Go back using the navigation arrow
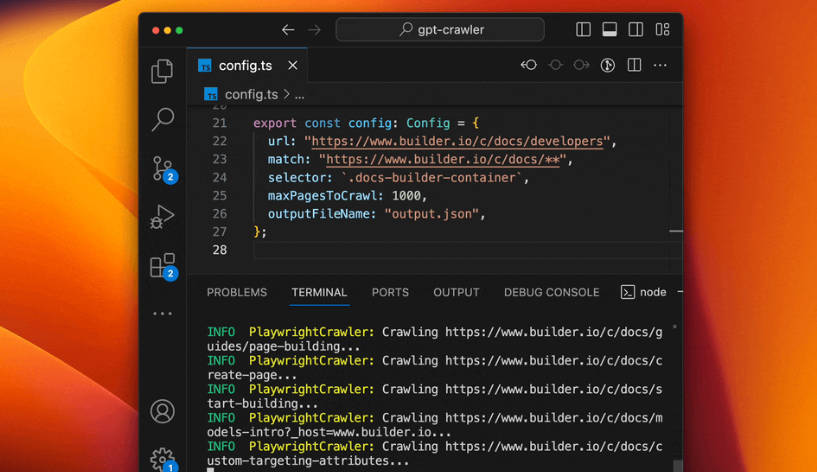Viewport: 817px width, 472px height. point(288,30)
